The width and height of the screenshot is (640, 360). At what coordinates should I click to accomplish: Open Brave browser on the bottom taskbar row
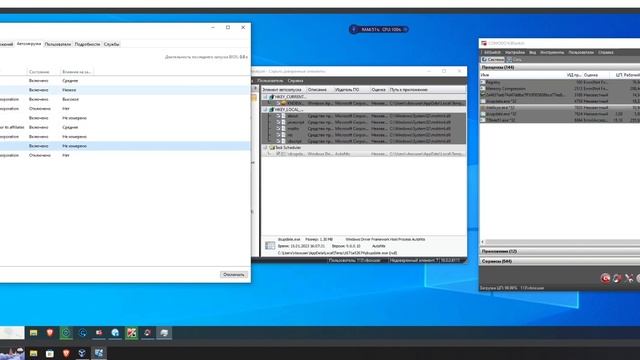click(x=66, y=353)
